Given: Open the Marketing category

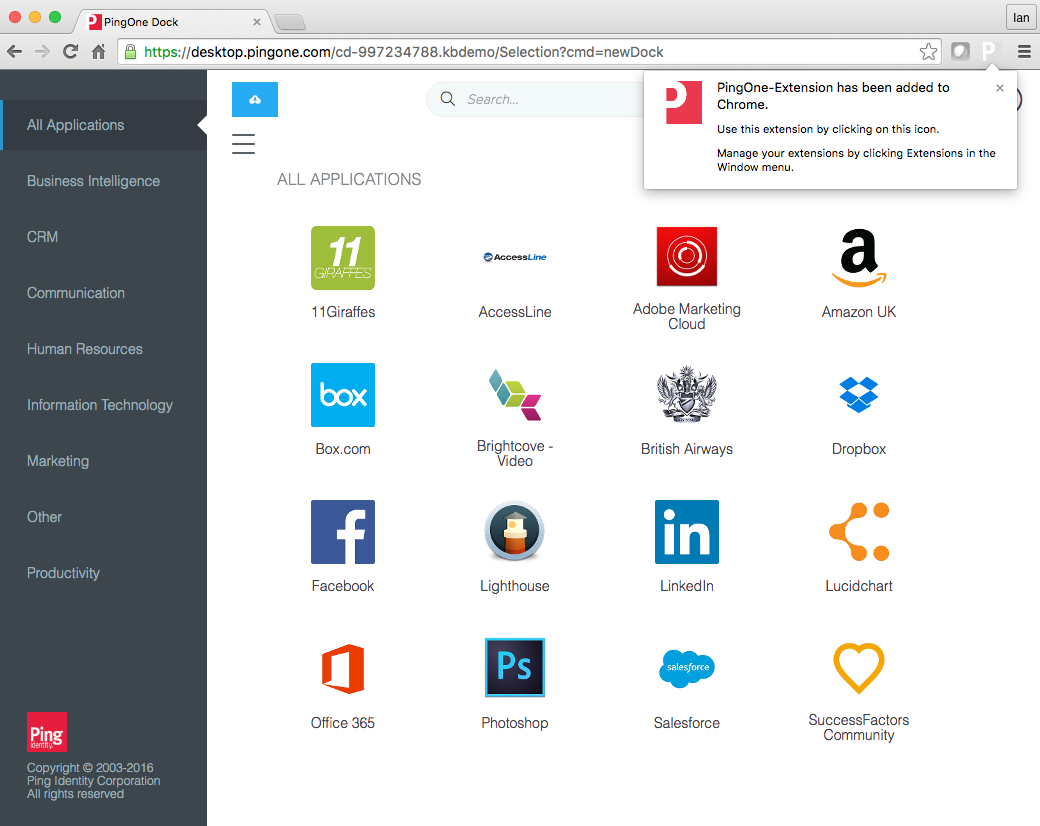Looking at the screenshot, I should 58,461.
